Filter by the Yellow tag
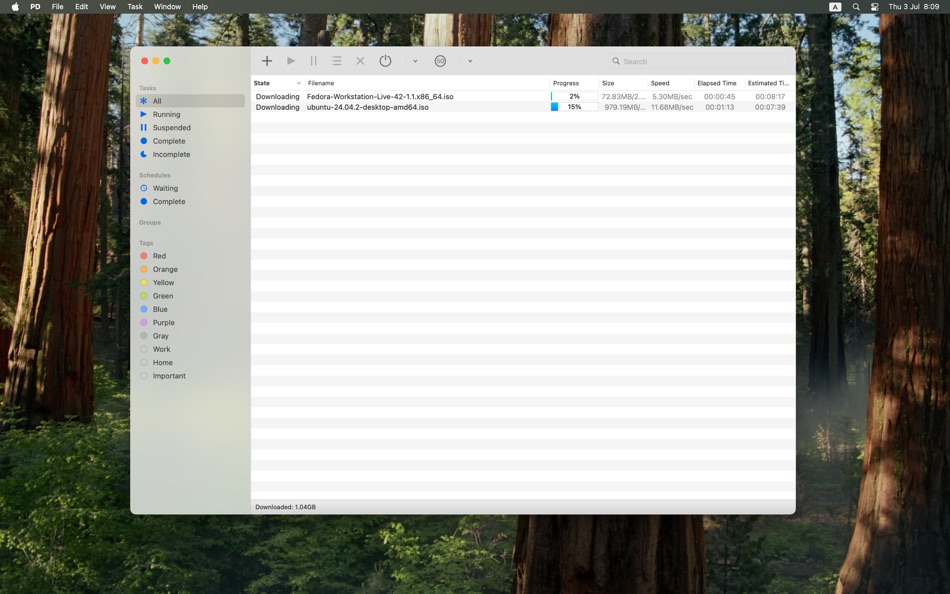Screen dimensions: 950x594 tap(191, 282)
